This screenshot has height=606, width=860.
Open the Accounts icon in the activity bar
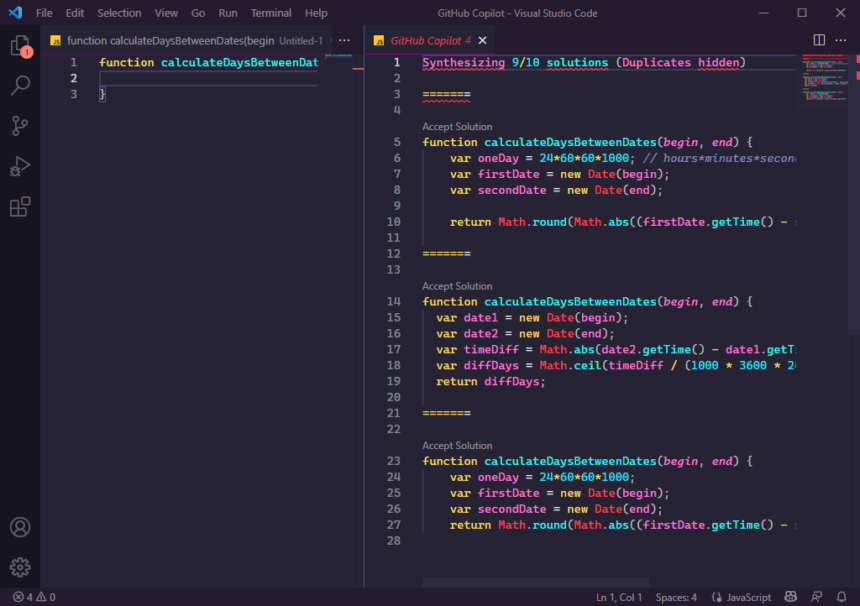click(x=22, y=527)
